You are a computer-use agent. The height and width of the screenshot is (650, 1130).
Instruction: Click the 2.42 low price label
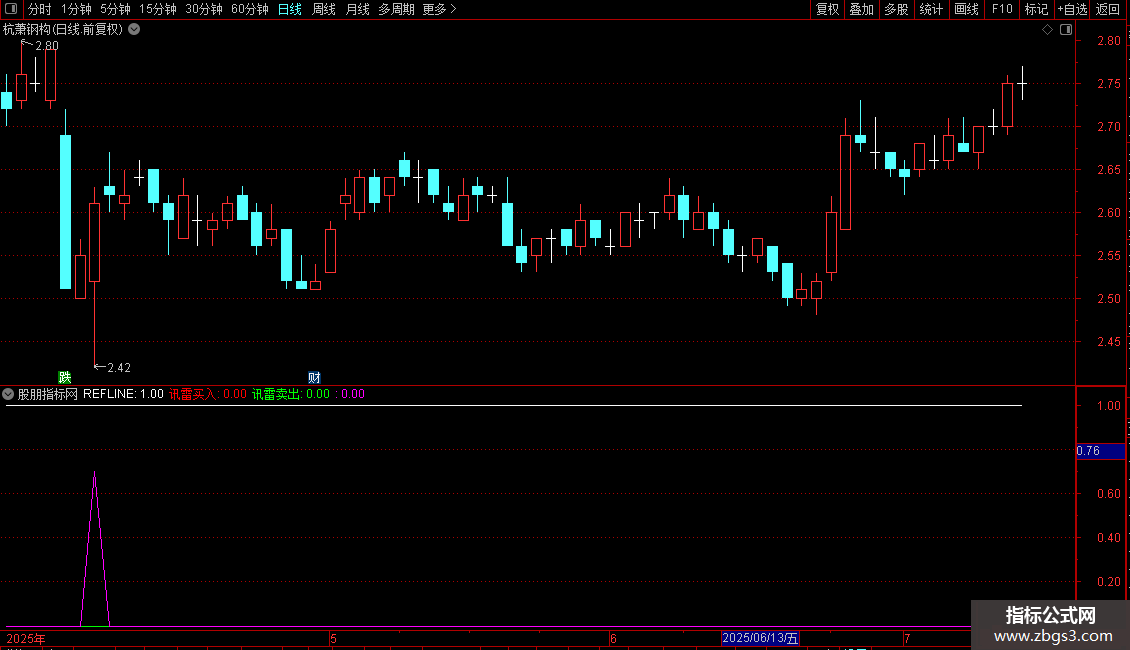click(x=119, y=368)
